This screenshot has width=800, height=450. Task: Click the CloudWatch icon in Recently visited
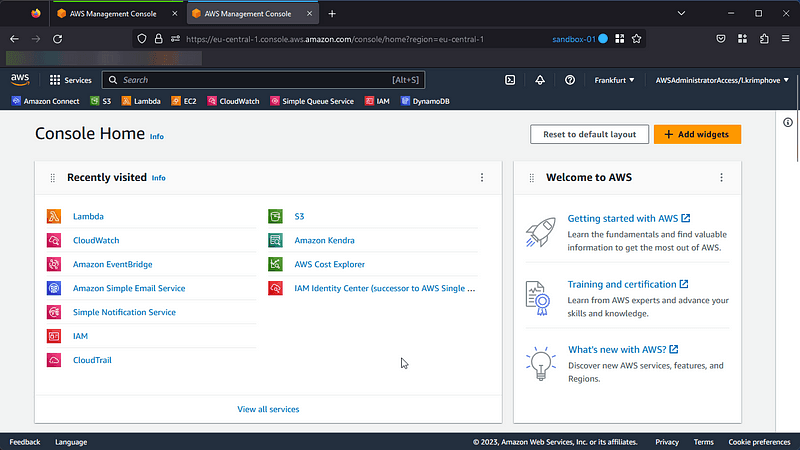(x=54, y=240)
